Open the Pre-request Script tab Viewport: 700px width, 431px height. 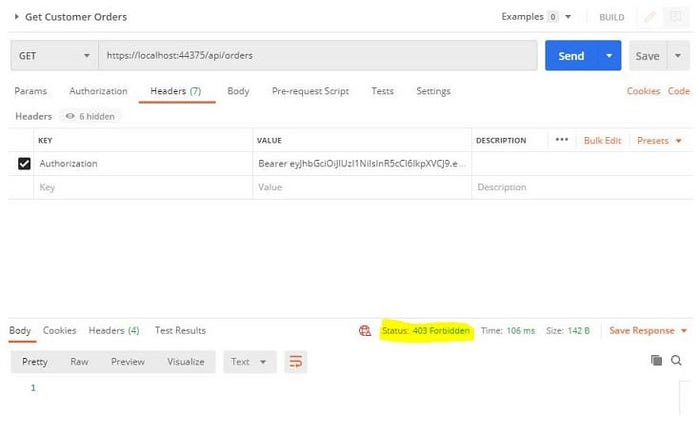tap(310, 91)
